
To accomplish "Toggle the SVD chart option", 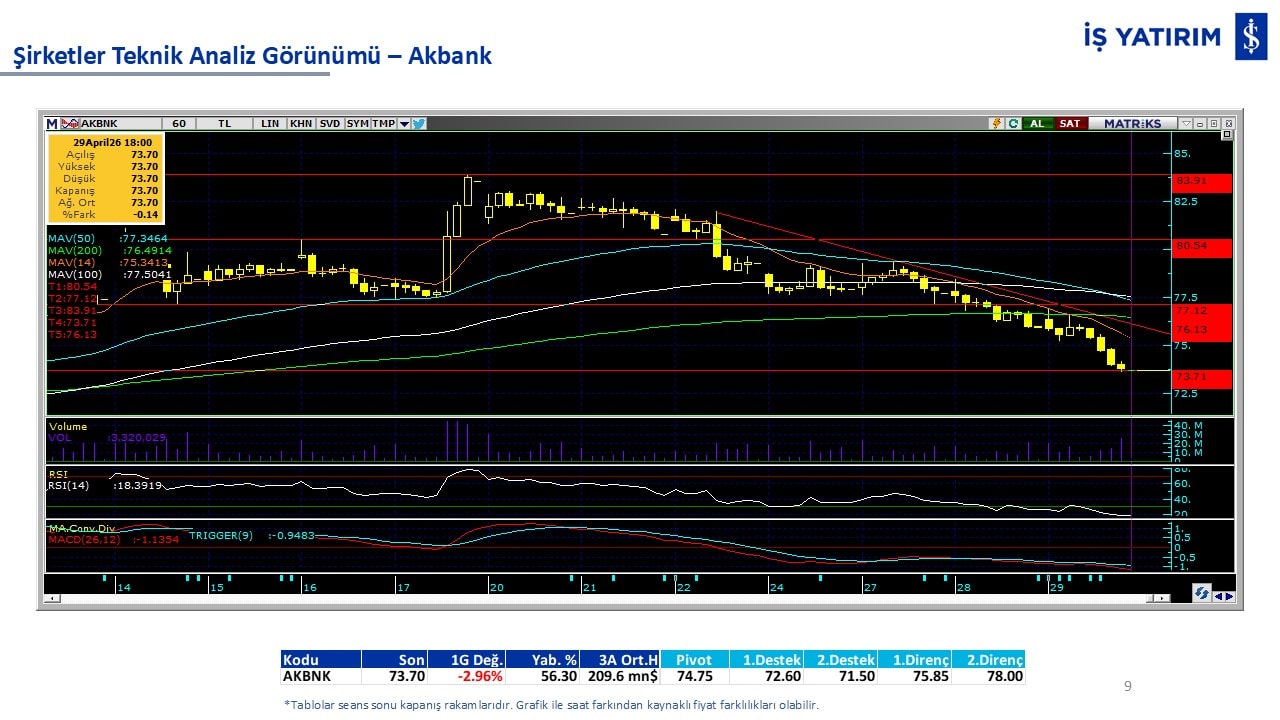I will 329,124.
